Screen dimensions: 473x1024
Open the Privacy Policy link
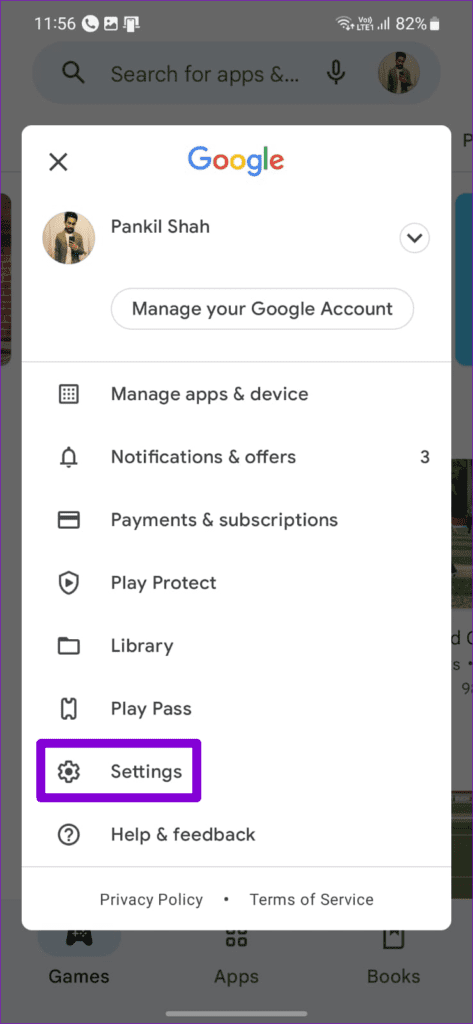pyautogui.click(x=151, y=899)
